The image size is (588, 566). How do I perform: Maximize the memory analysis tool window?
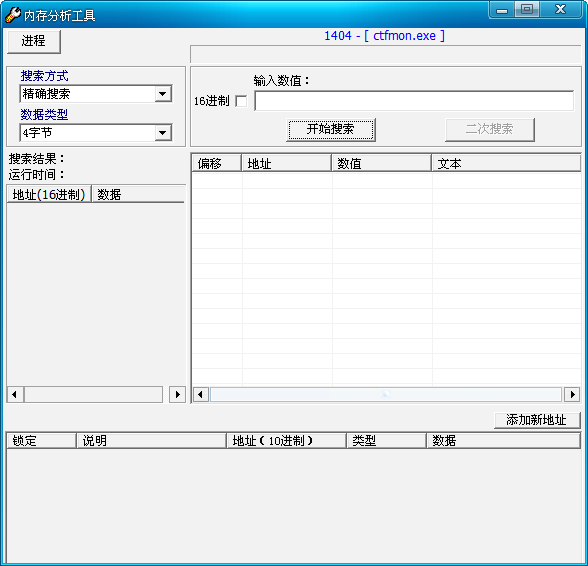[x=527, y=10]
